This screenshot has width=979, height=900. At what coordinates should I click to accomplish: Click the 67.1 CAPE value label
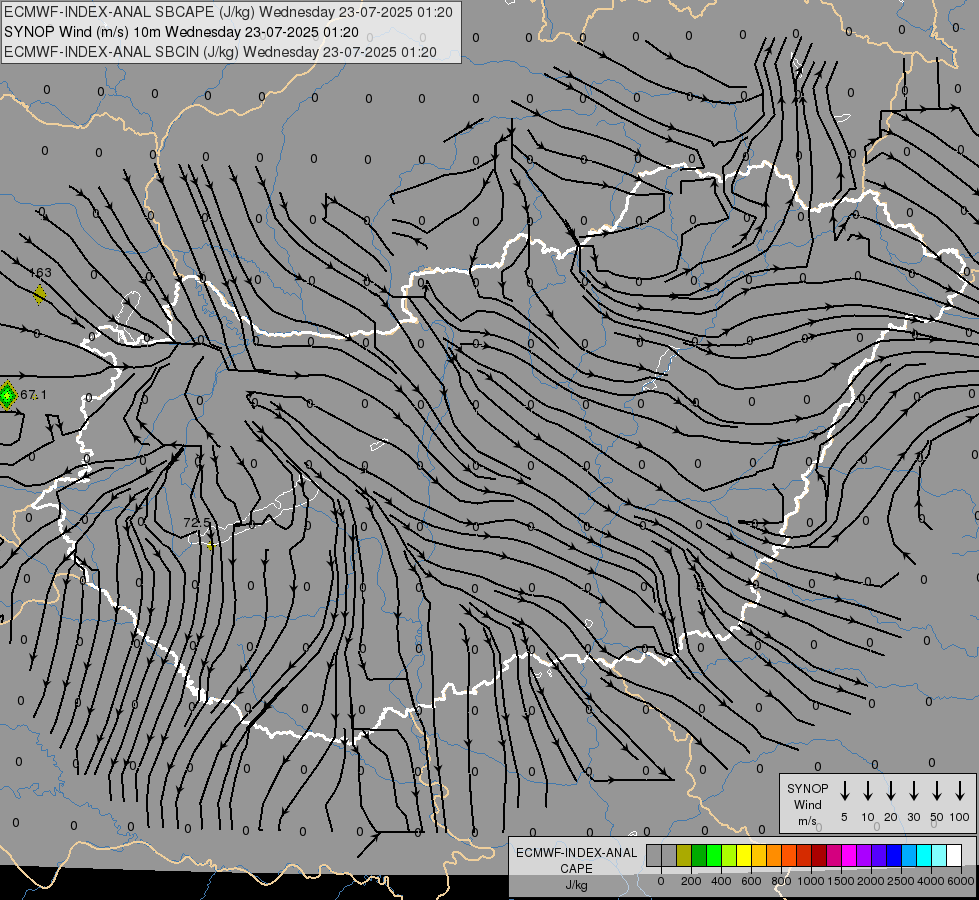click(33, 395)
